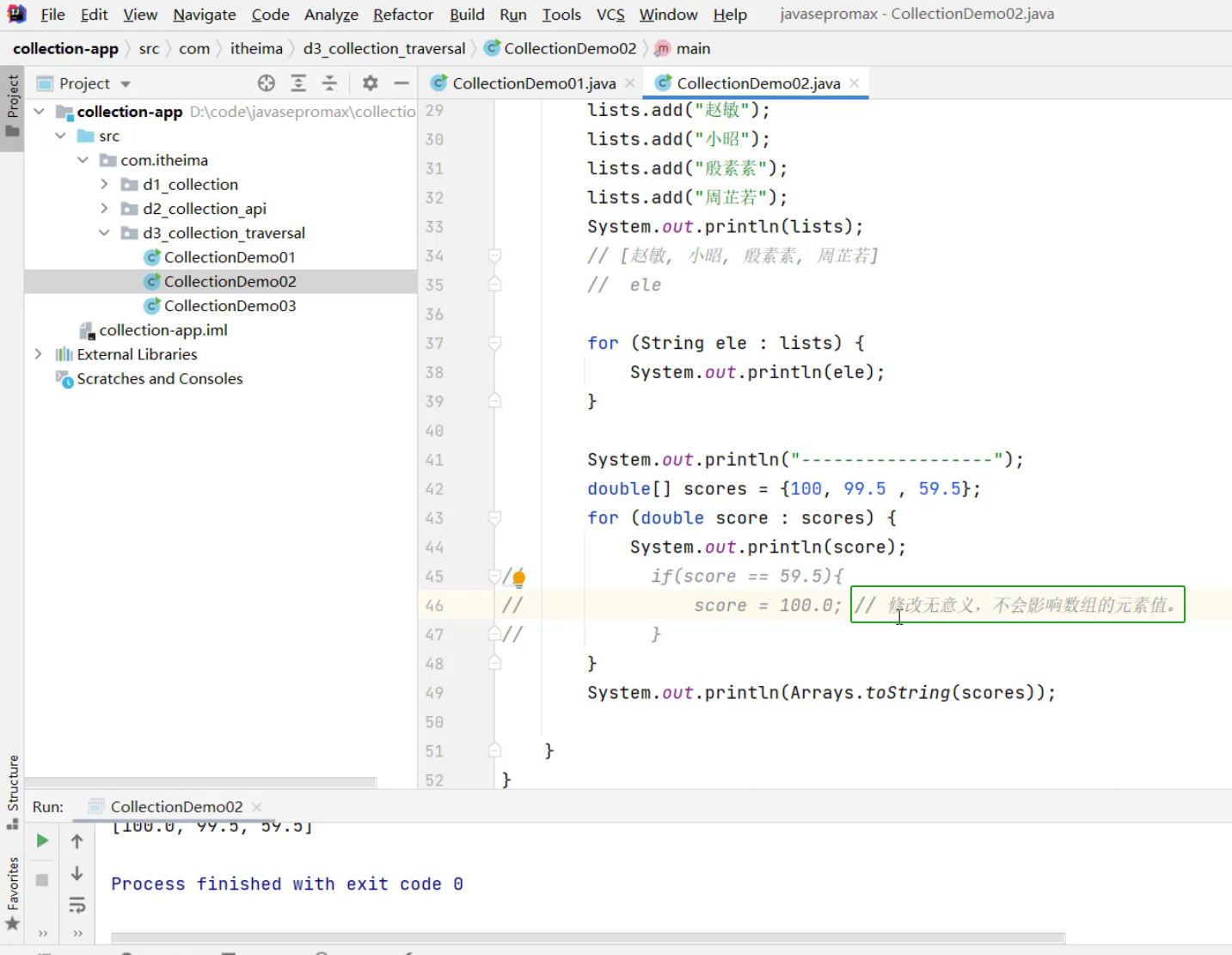Open the File menu

pos(52,15)
